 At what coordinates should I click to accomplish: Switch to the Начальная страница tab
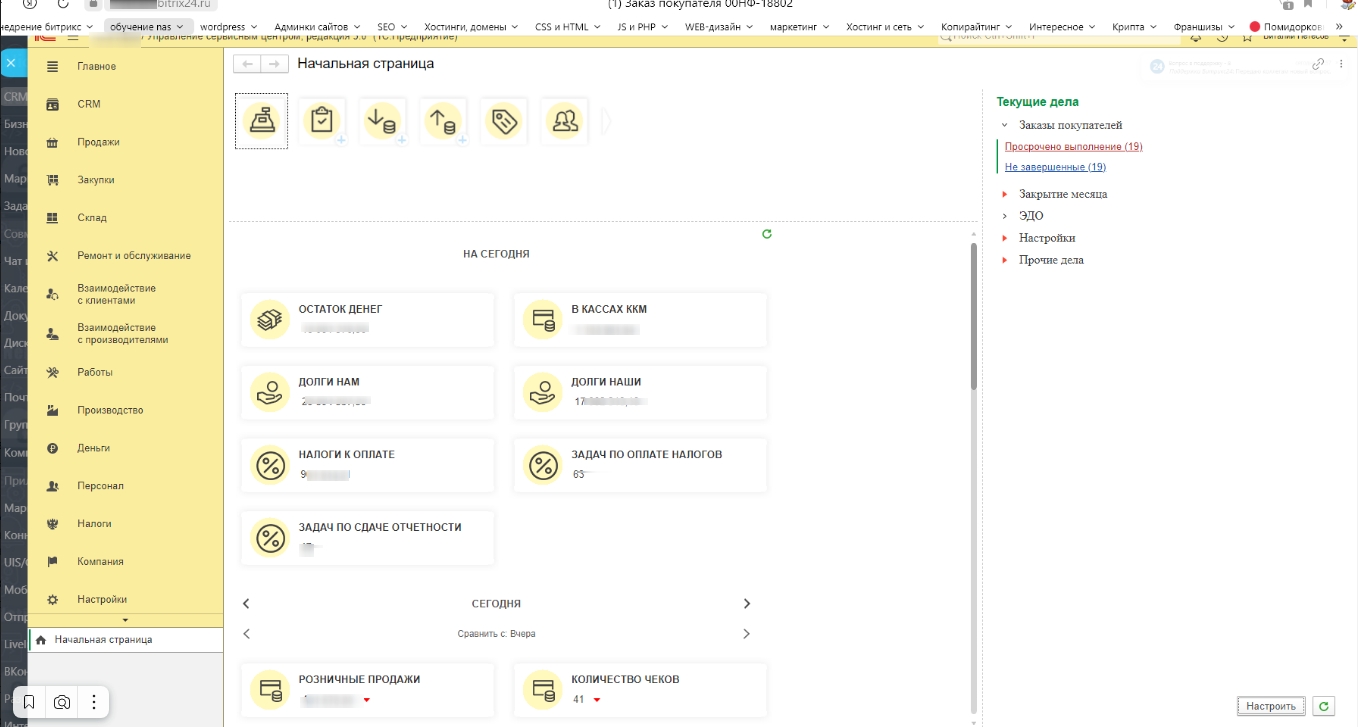coord(103,639)
